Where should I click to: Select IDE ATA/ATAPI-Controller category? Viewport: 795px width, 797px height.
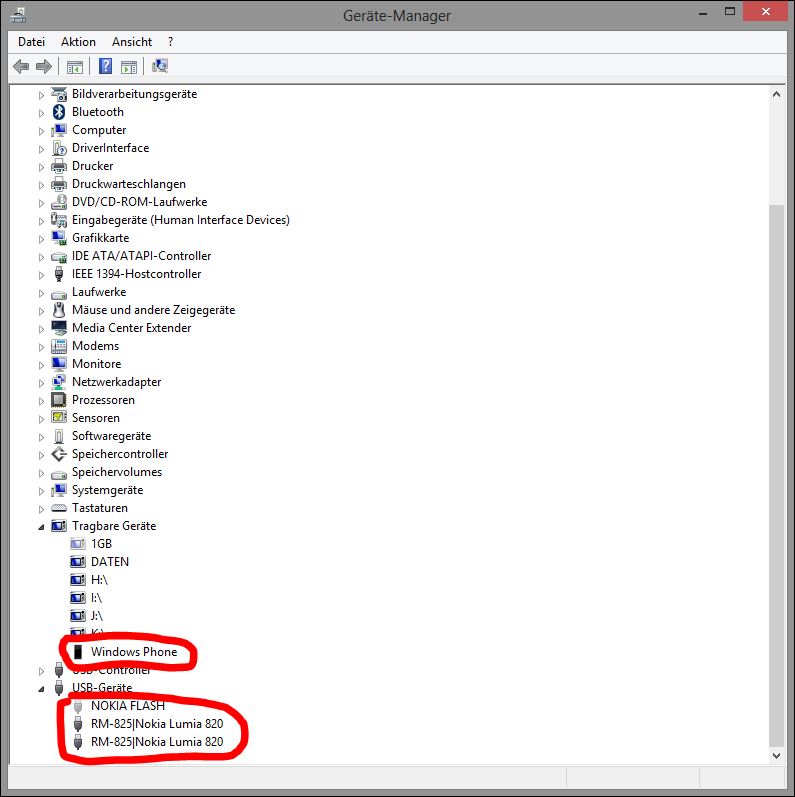click(x=141, y=256)
